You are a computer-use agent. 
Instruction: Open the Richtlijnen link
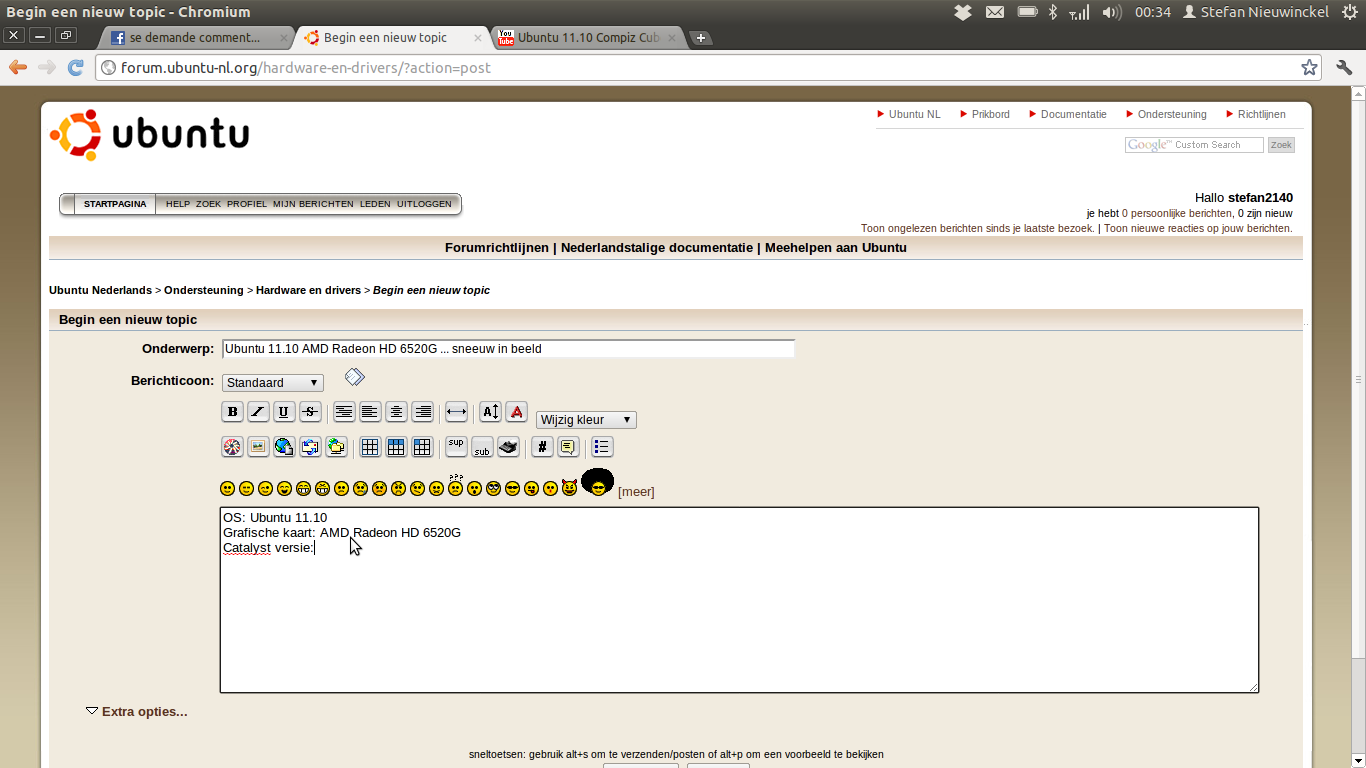point(1261,114)
